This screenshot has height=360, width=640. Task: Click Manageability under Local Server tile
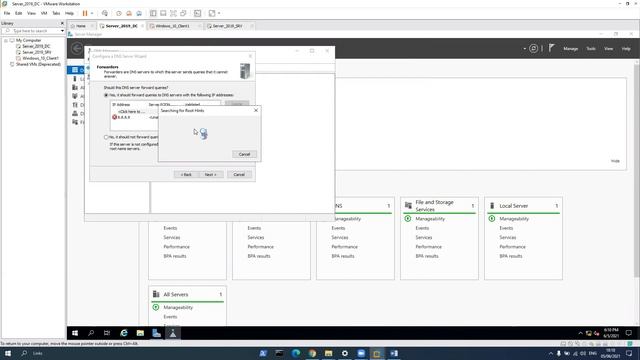pos(514,219)
